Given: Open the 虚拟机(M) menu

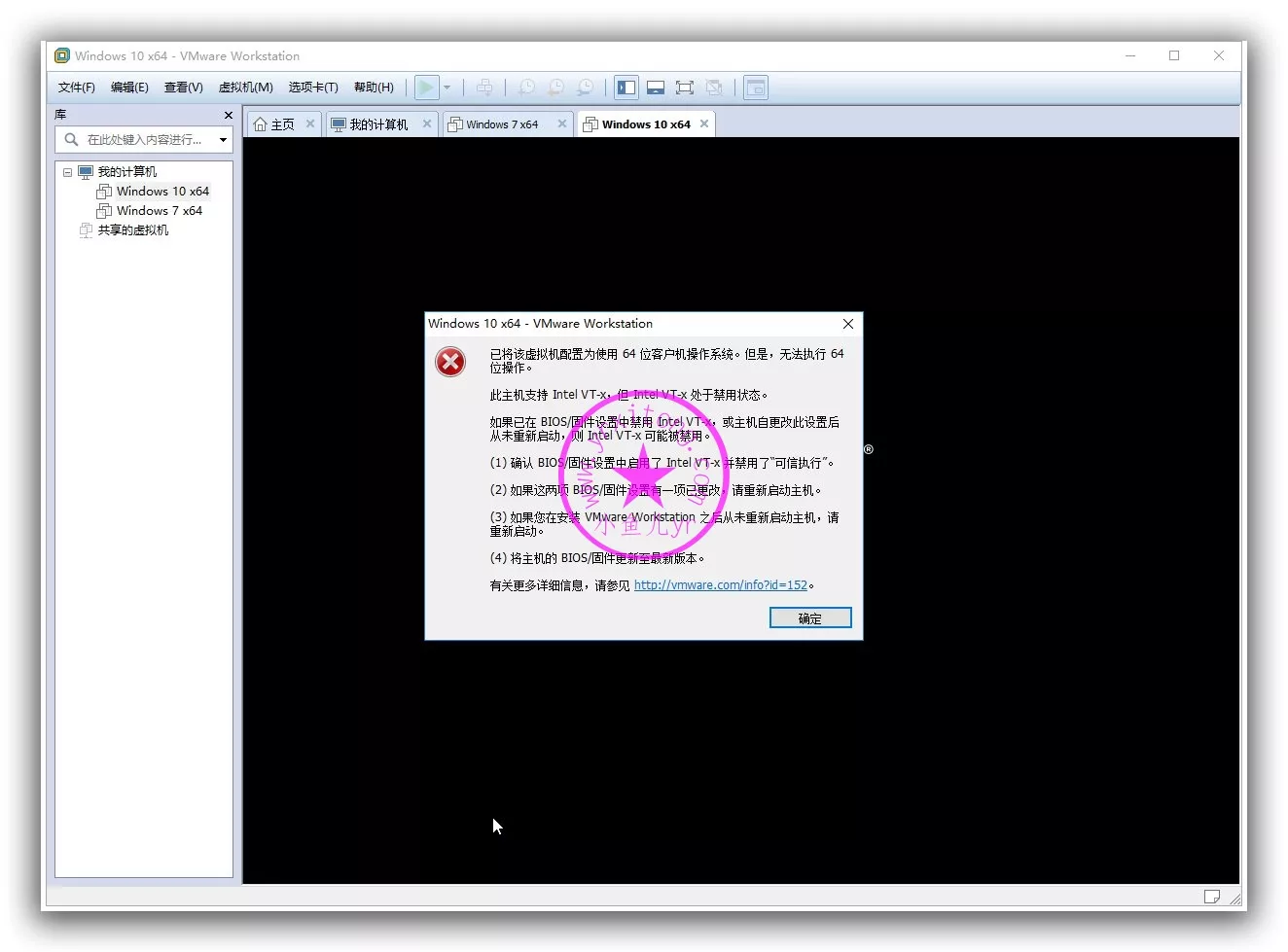Looking at the screenshot, I should tap(245, 87).
